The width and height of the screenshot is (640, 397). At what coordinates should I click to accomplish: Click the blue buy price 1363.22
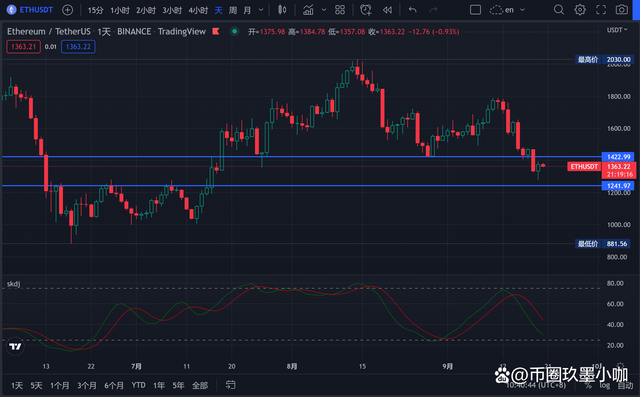[78, 47]
